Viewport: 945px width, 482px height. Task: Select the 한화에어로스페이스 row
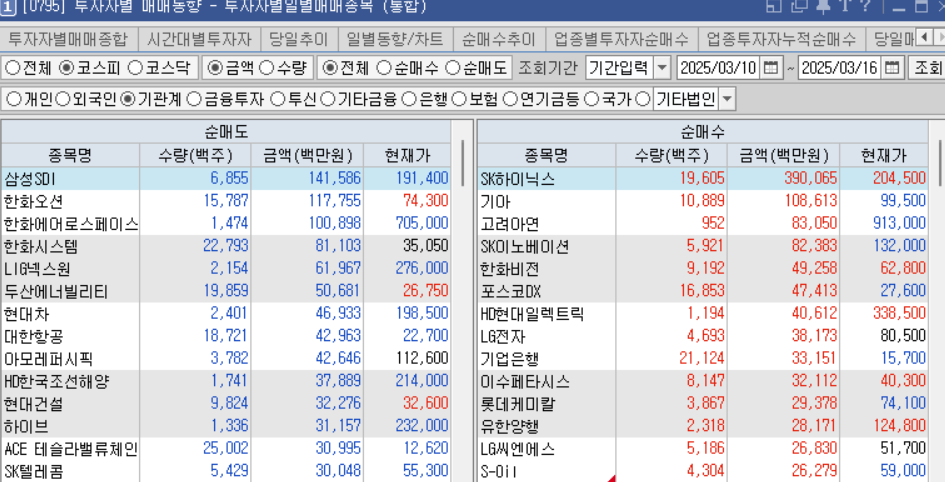coord(225,224)
